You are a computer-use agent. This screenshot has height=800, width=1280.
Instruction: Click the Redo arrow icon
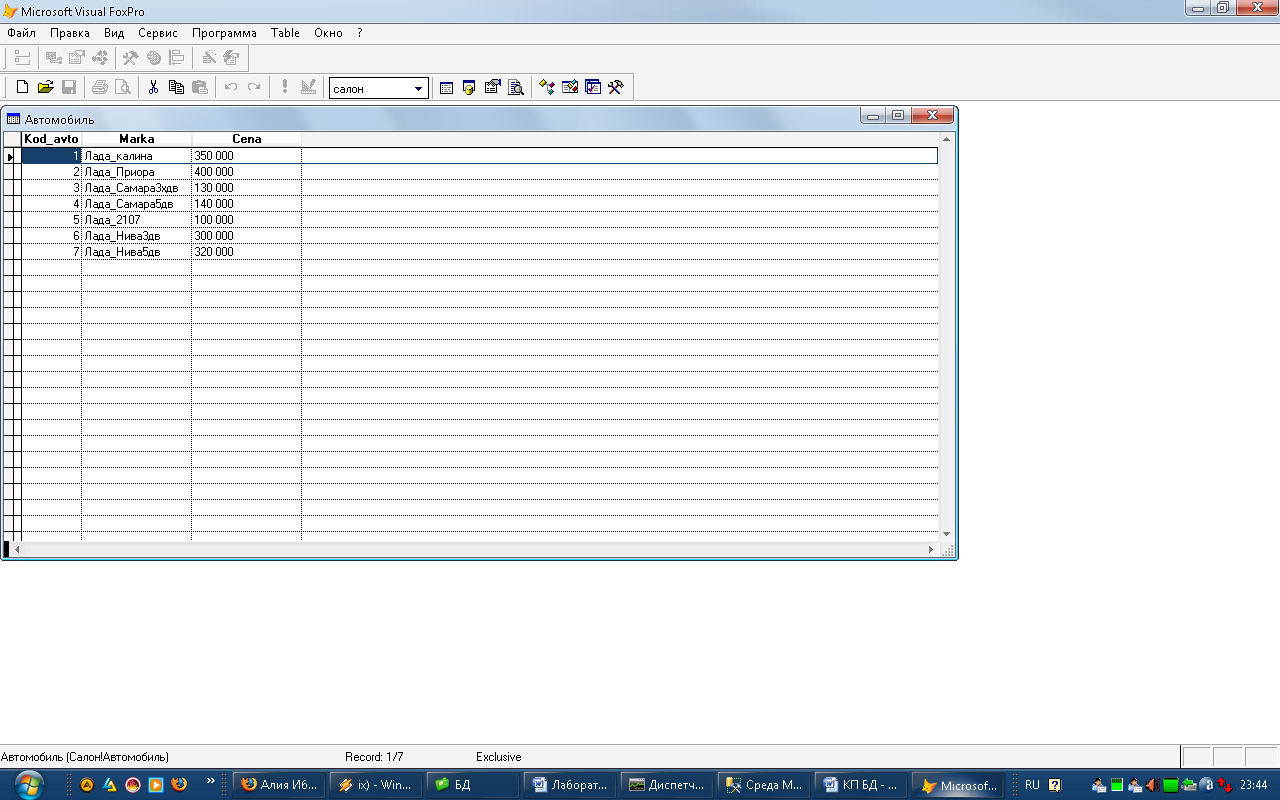pyautogui.click(x=254, y=88)
